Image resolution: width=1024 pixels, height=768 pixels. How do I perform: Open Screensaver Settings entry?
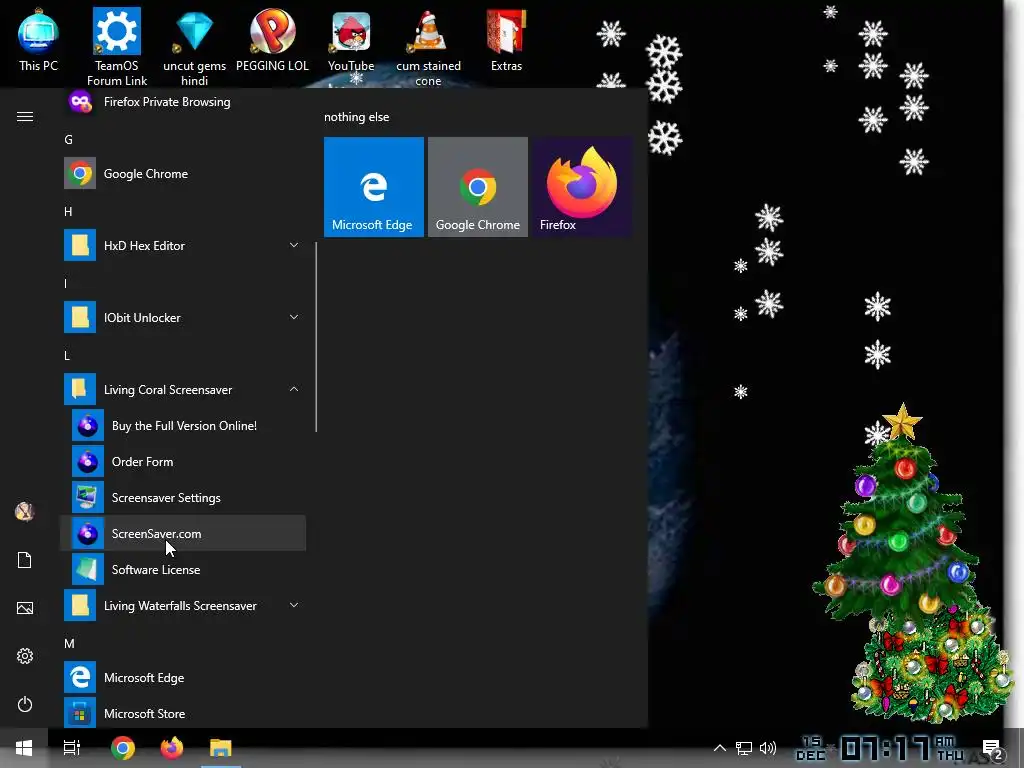pyautogui.click(x=183, y=498)
